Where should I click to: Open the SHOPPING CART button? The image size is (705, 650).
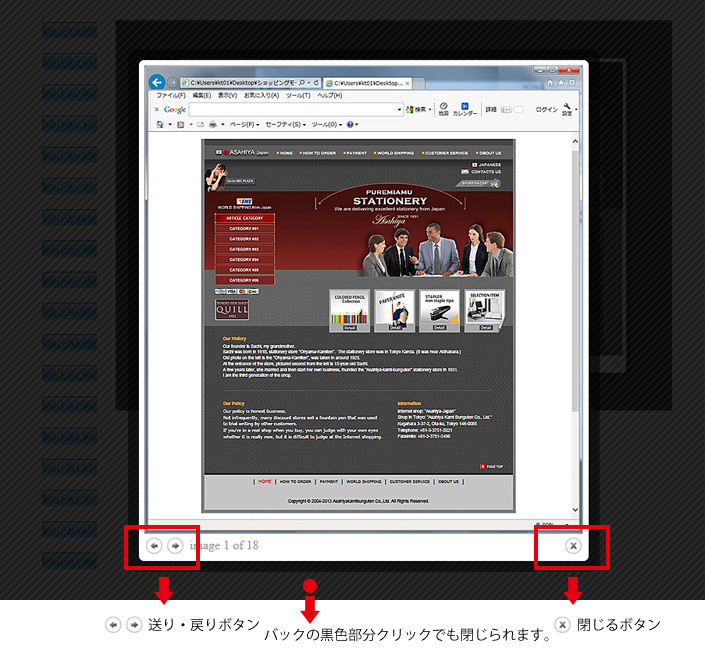click(478, 183)
